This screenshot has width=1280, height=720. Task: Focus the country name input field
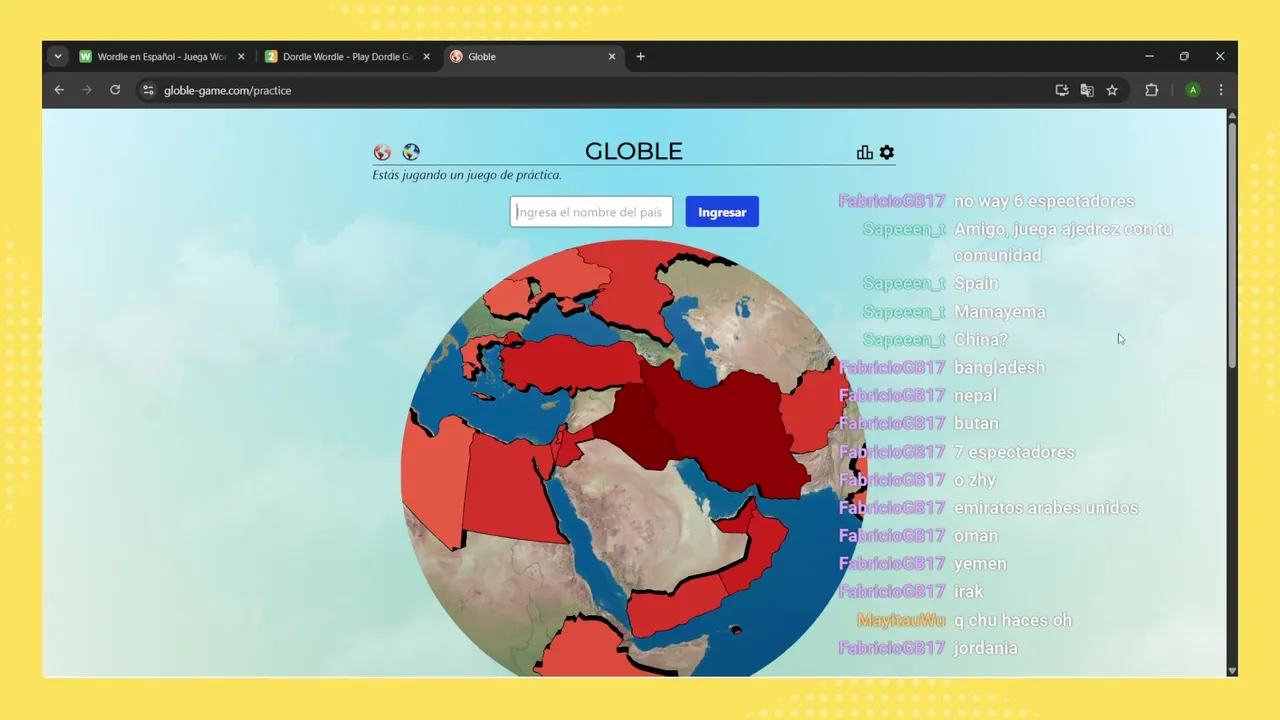591,211
